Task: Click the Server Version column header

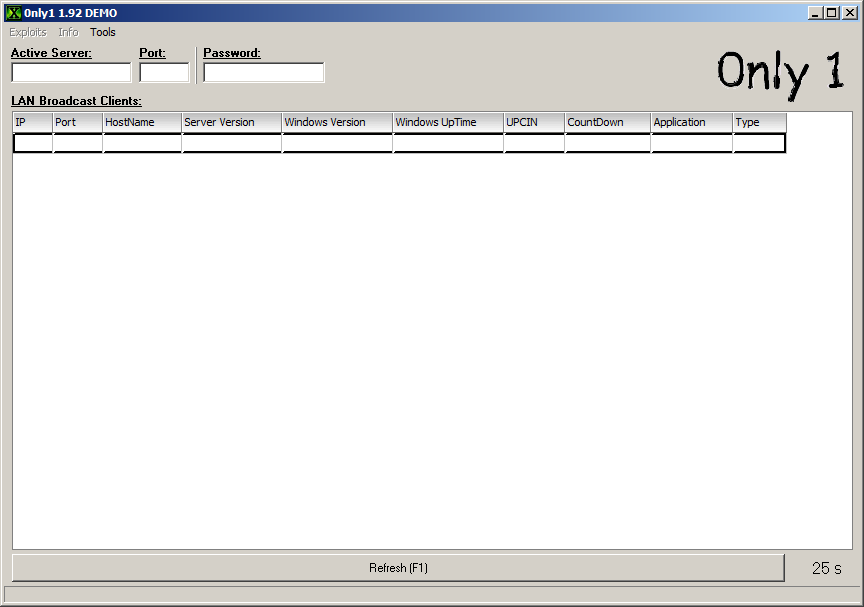Action: click(231, 122)
